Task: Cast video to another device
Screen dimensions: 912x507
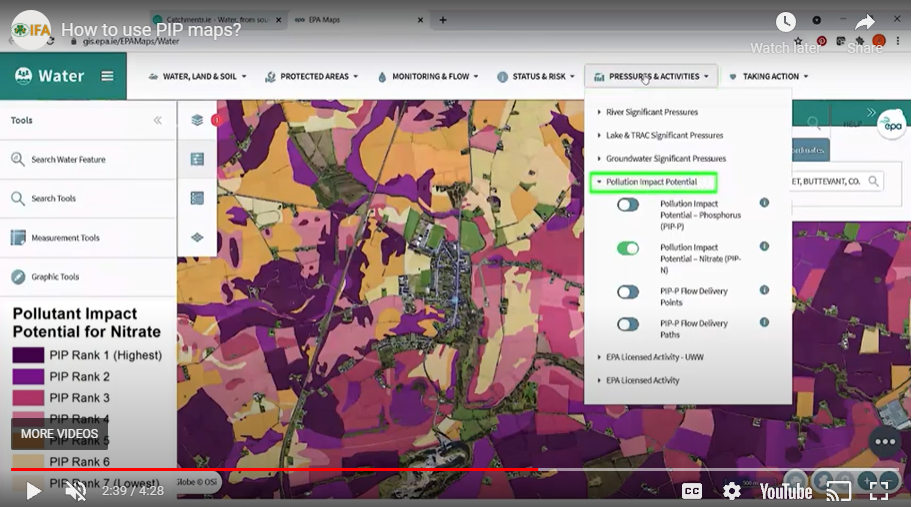Action: (x=839, y=491)
